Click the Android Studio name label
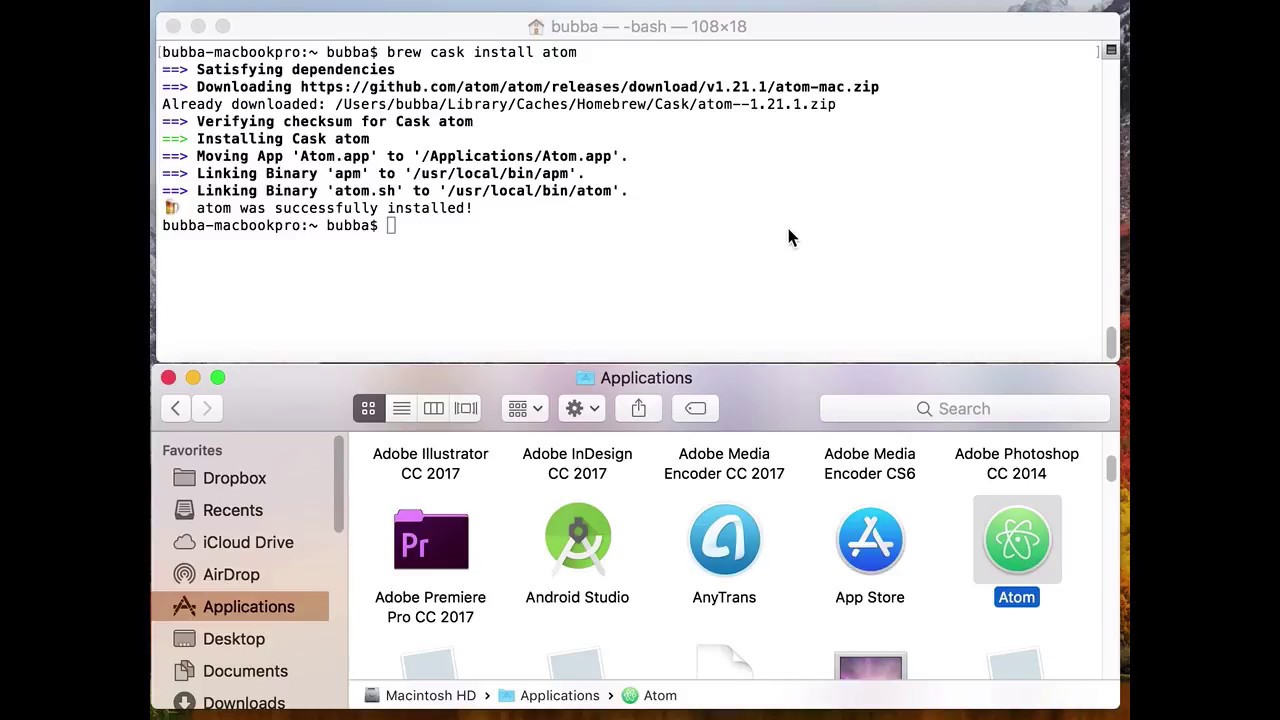The image size is (1280, 720). pyautogui.click(x=577, y=597)
